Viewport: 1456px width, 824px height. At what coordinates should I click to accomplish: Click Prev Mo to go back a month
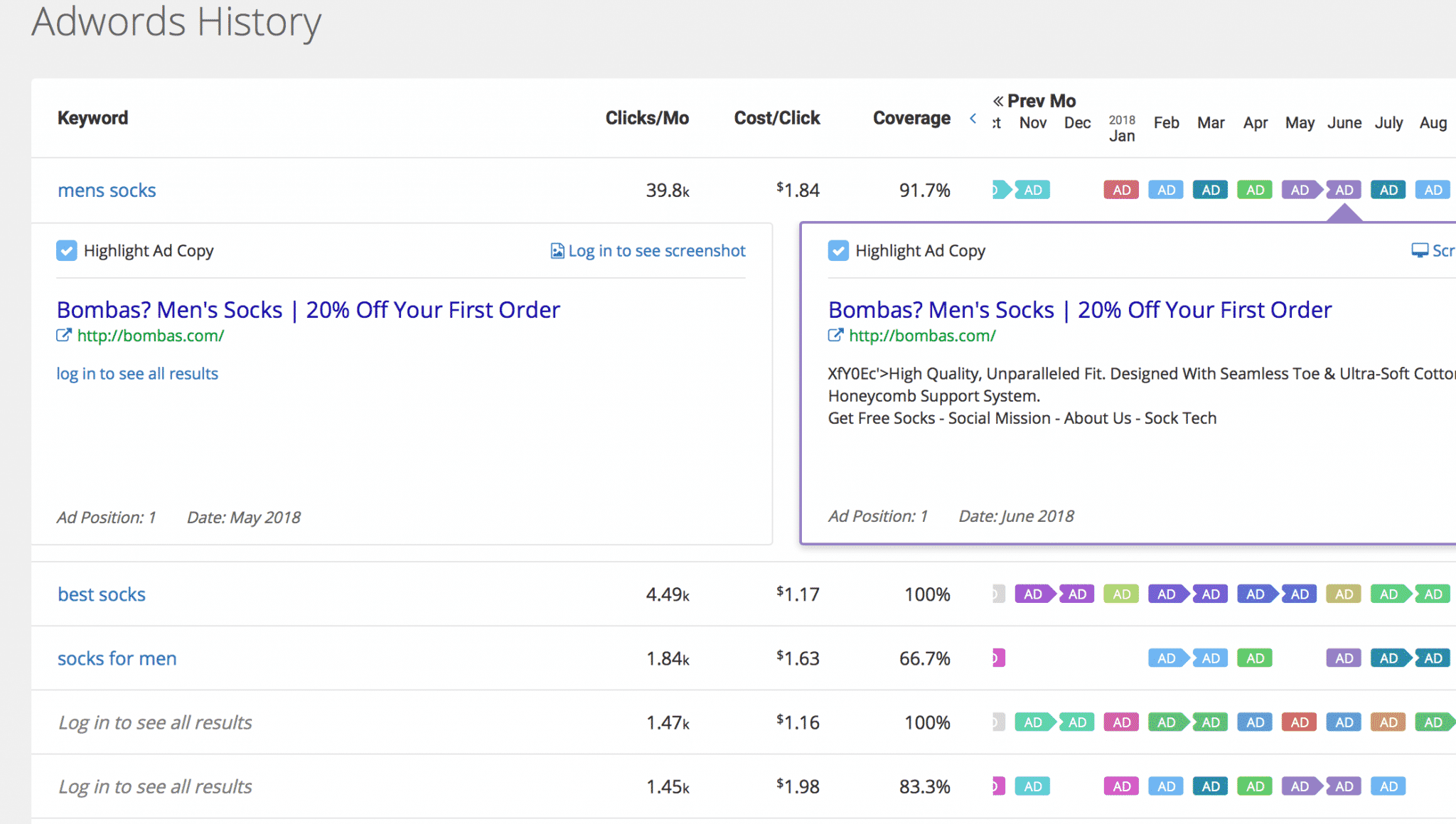1034,101
